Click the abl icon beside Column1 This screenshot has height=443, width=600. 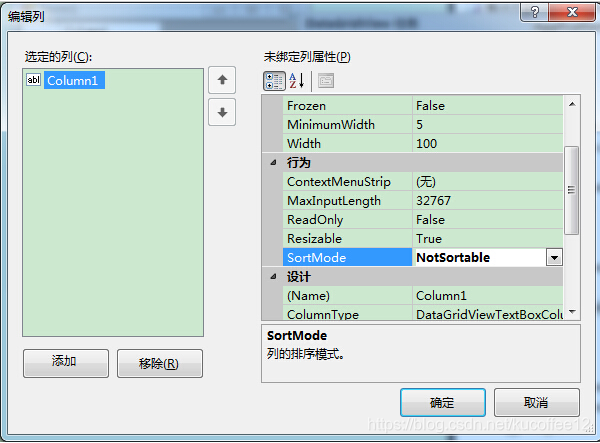coord(33,80)
